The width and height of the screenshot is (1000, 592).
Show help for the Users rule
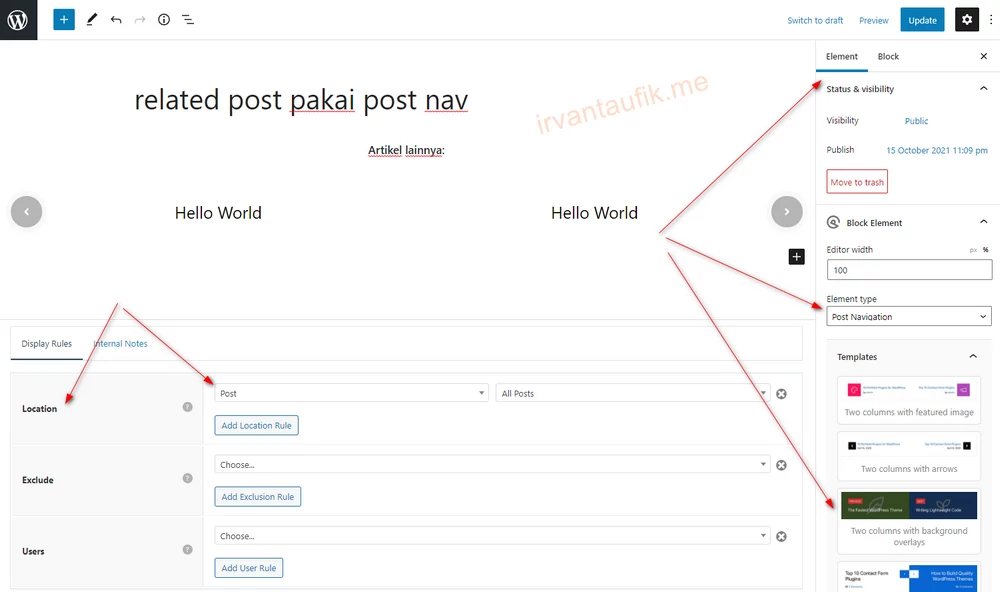[x=188, y=549]
